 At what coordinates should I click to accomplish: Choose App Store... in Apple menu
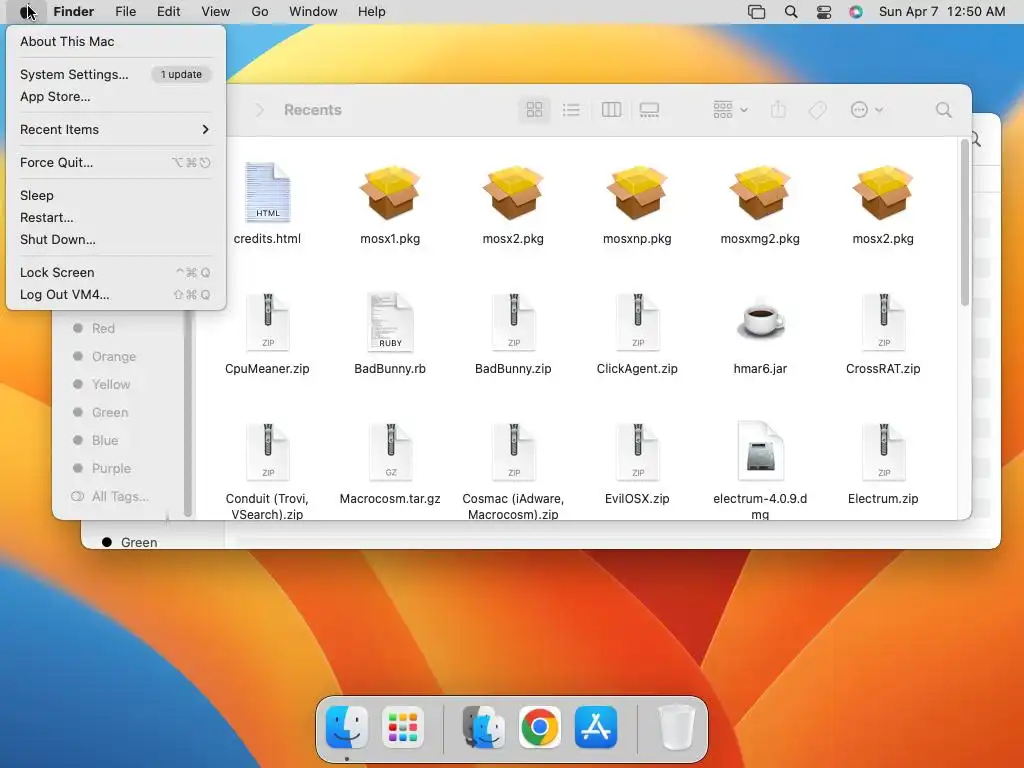click(x=116, y=97)
